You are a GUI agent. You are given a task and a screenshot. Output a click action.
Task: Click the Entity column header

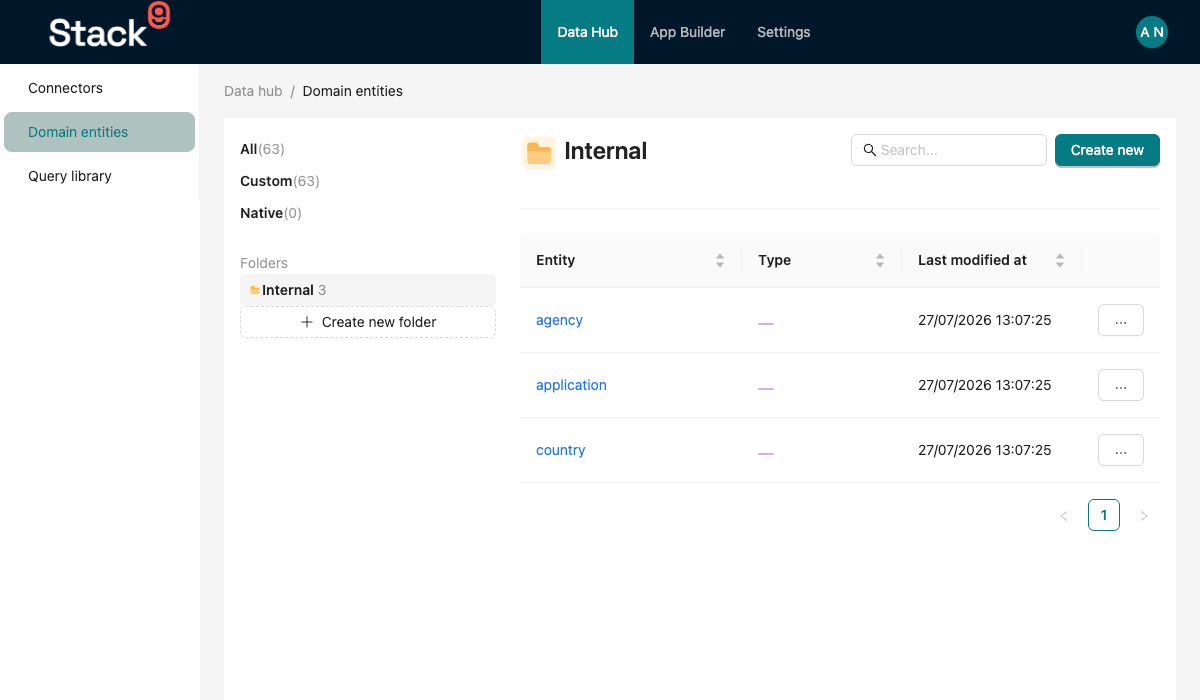[631, 260]
